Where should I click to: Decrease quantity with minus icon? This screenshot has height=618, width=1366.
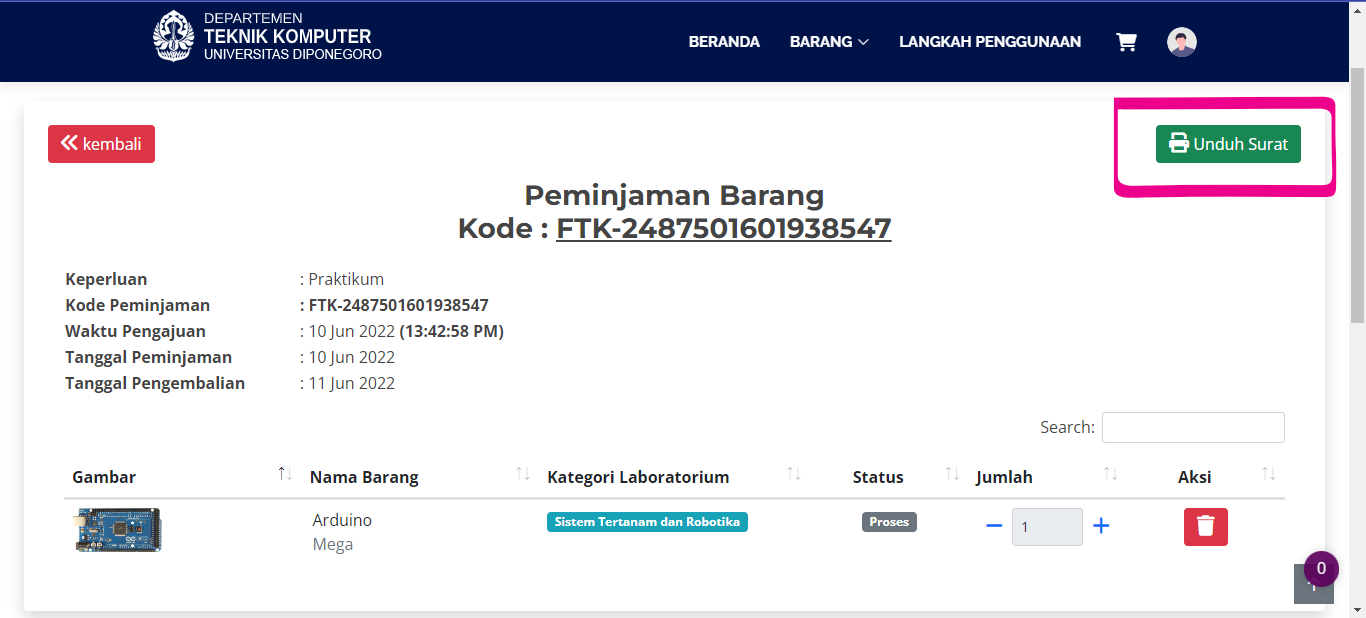coord(994,526)
